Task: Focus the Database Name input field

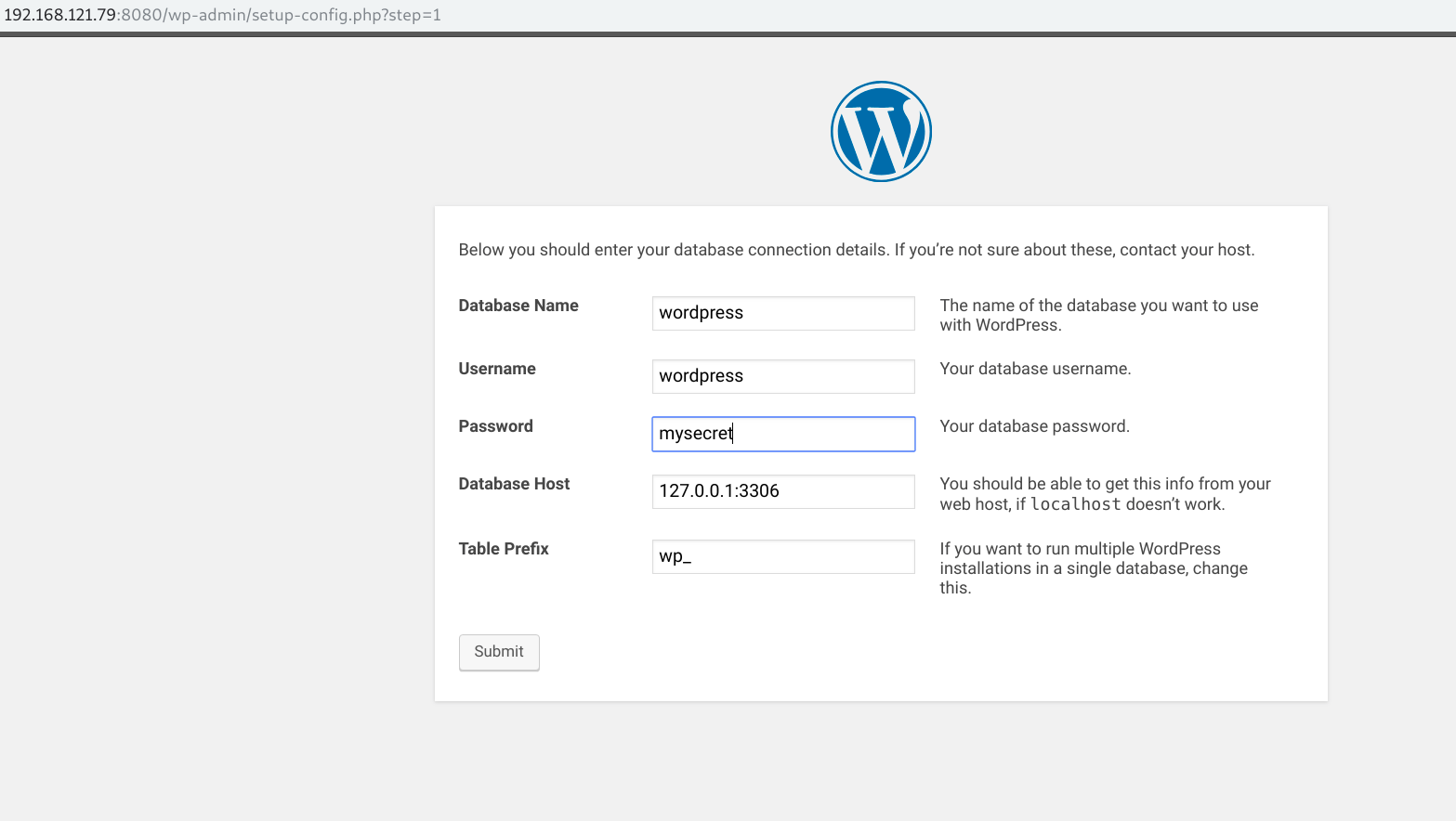Action: [782, 313]
